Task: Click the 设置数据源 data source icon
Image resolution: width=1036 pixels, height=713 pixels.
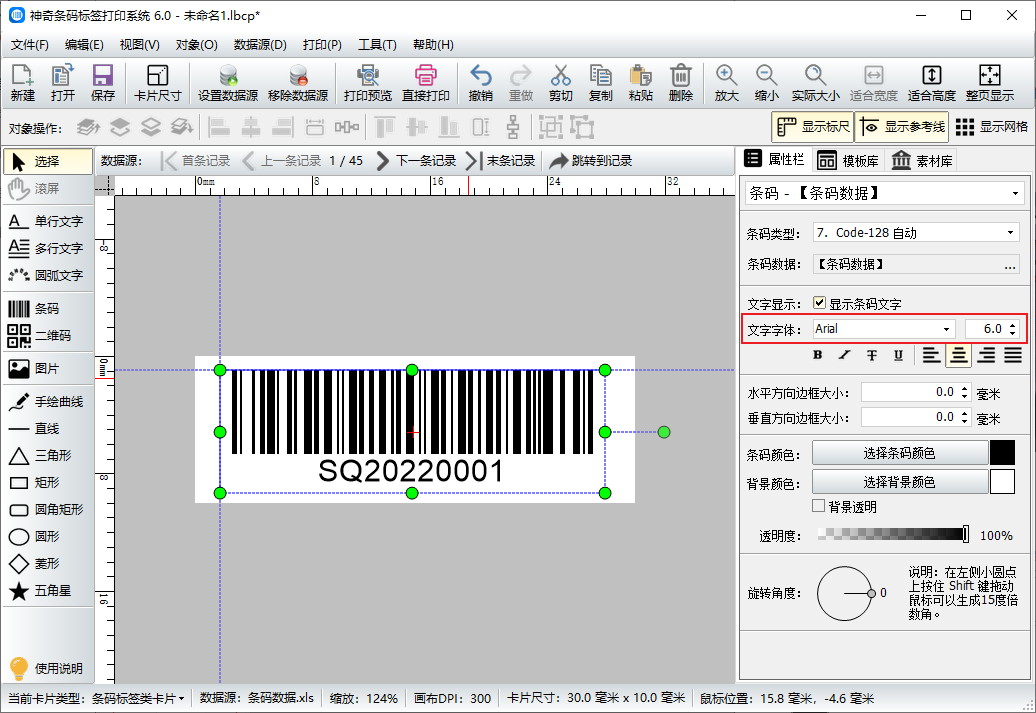Action: 228,81
